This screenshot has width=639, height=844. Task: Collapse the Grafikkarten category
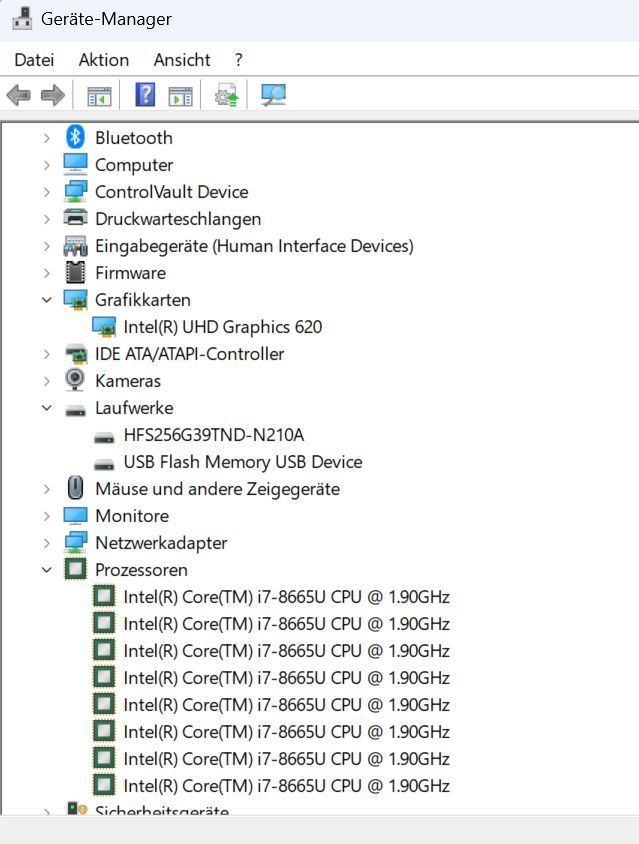(46, 300)
